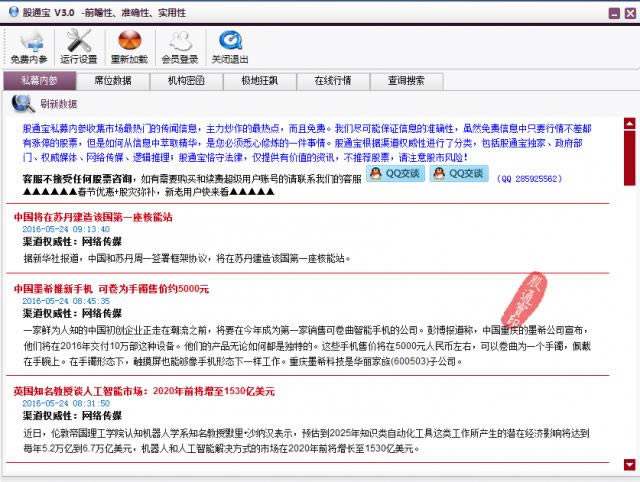The height and width of the screenshot is (482, 640).
Task: Click the first QQ交谈 chat button
Action: [x=395, y=174]
